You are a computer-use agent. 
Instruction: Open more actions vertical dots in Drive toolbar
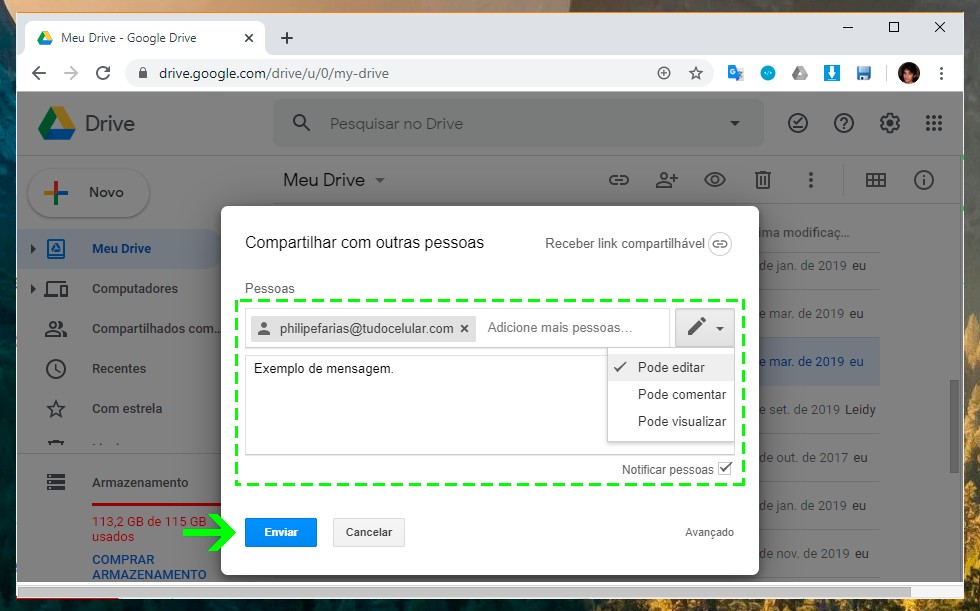coord(811,181)
